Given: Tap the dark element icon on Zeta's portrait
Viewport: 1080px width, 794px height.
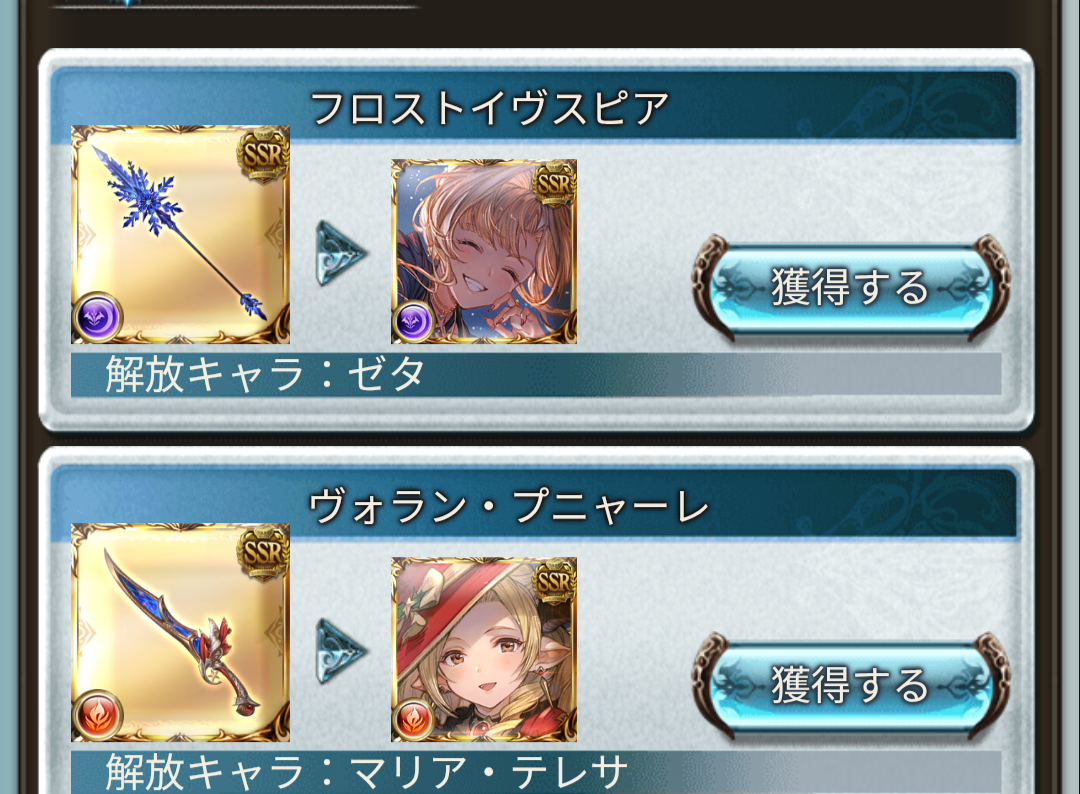Looking at the screenshot, I should (x=413, y=322).
